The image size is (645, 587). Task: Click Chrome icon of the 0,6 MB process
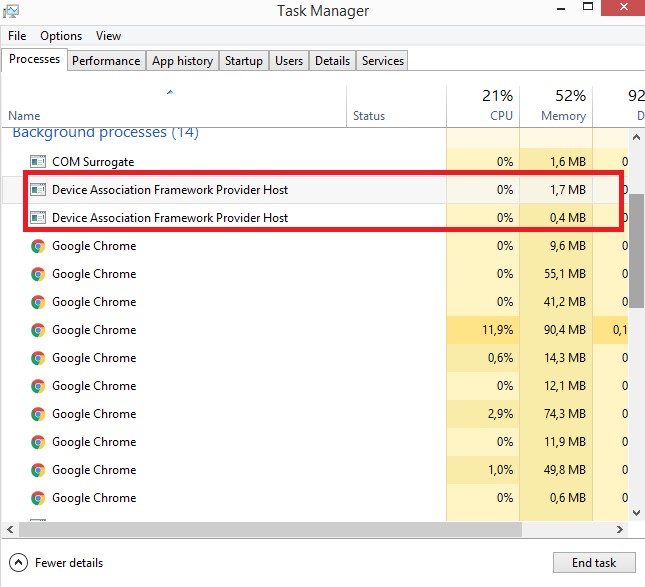point(38,498)
